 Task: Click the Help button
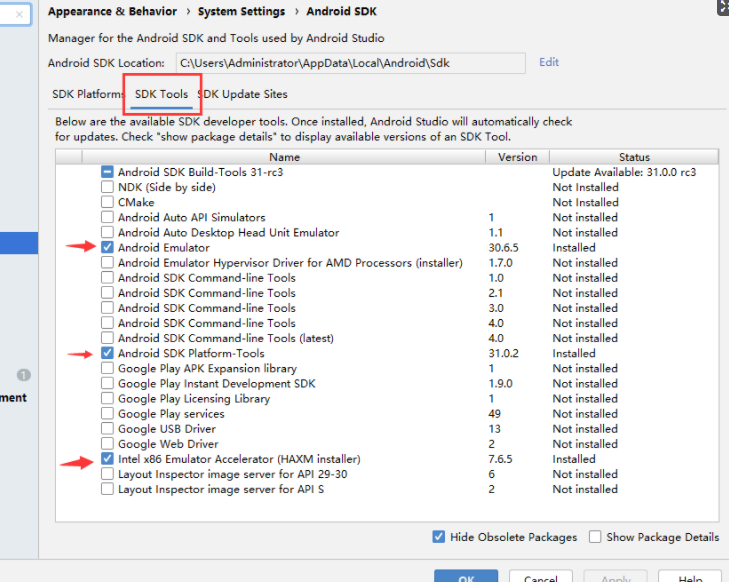[690, 576]
